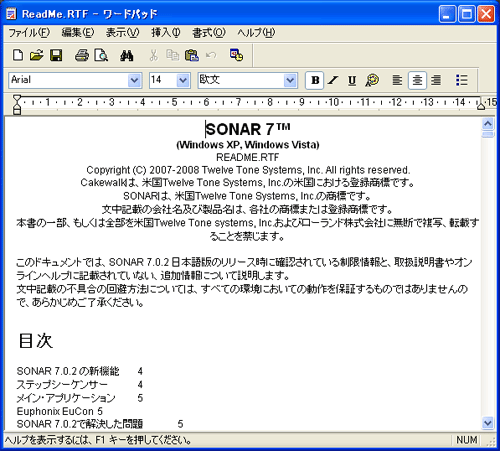Open the 編集(E) menu
This screenshot has width=500, height=451.
78,33
